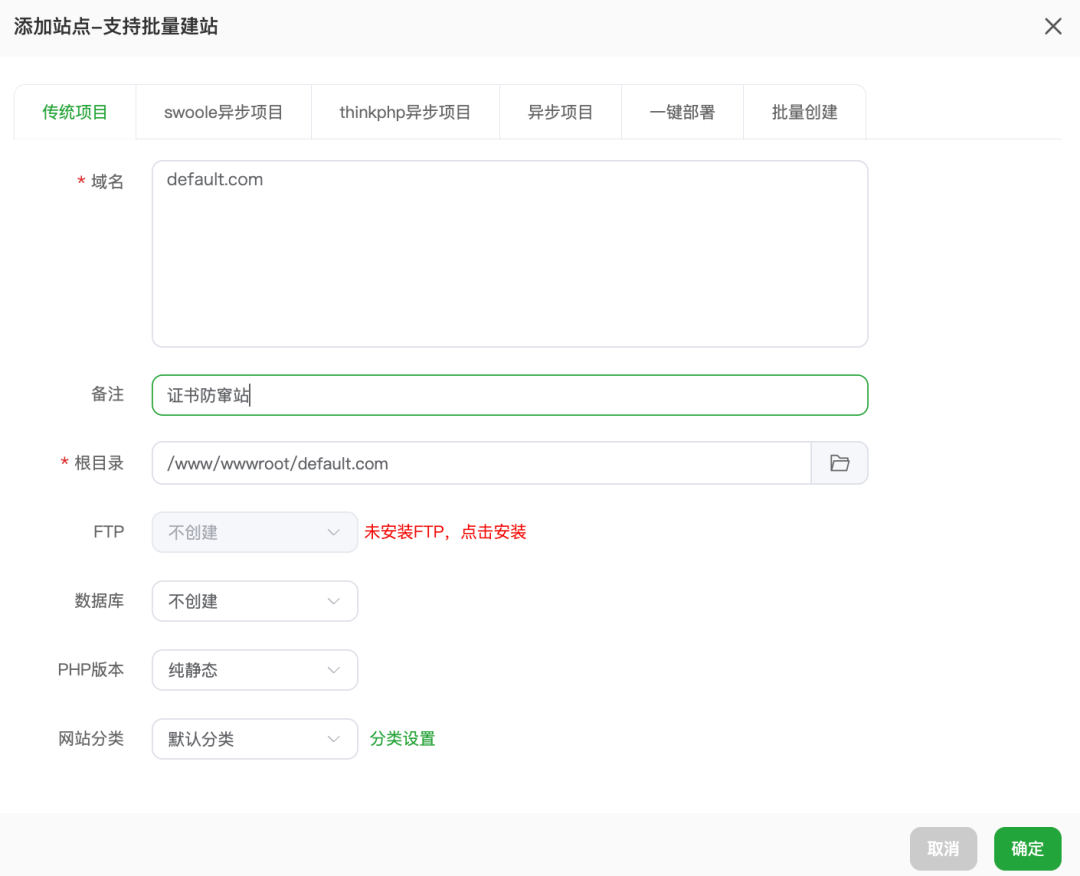The height and width of the screenshot is (876, 1080).
Task: Open the 批量创建 tab
Action: click(x=804, y=112)
